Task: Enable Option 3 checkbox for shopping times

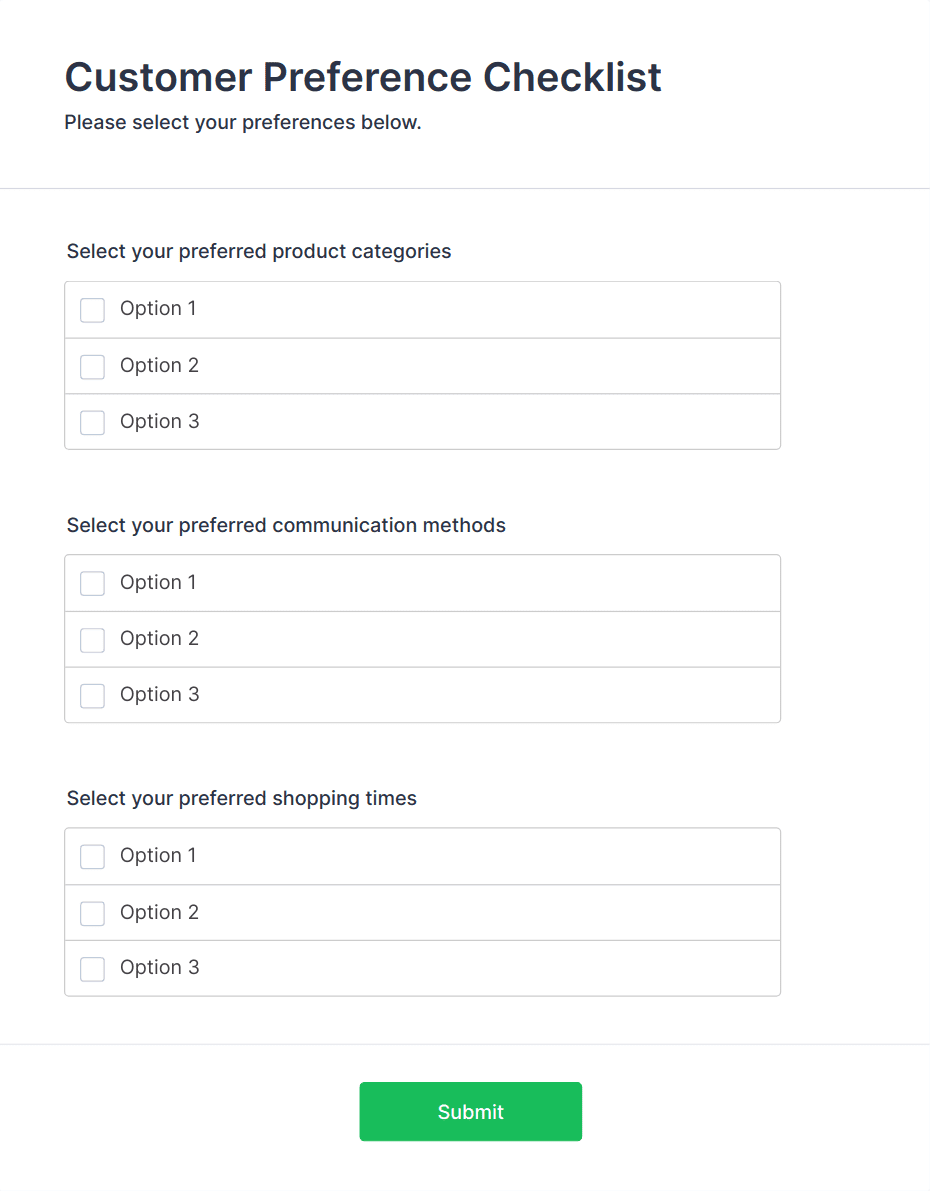Action: [x=92, y=969]
